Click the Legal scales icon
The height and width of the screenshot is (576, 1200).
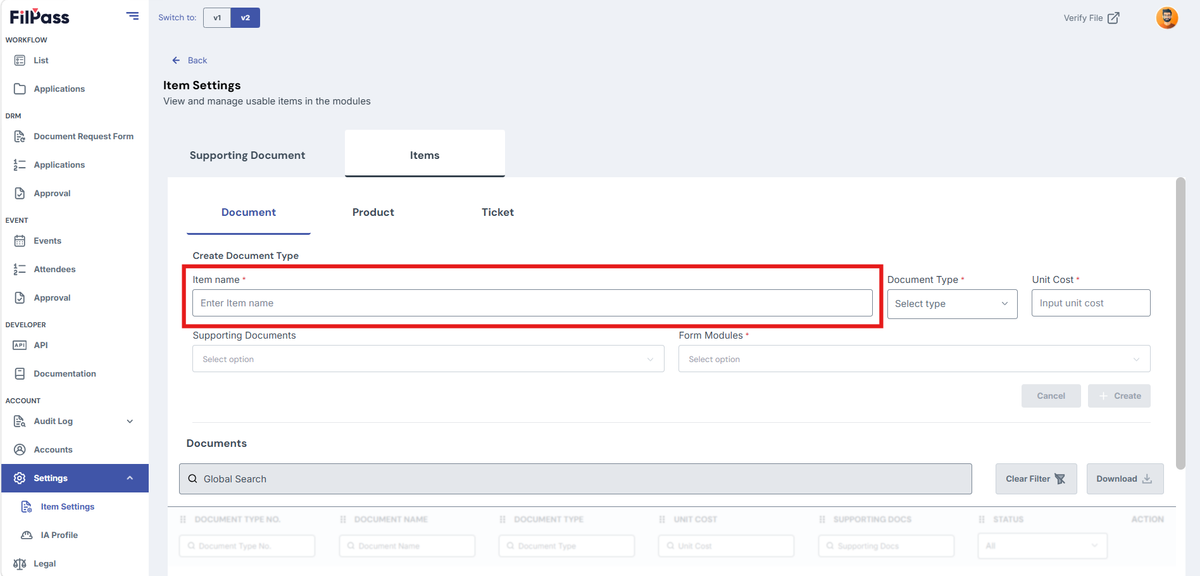(19, 564)
